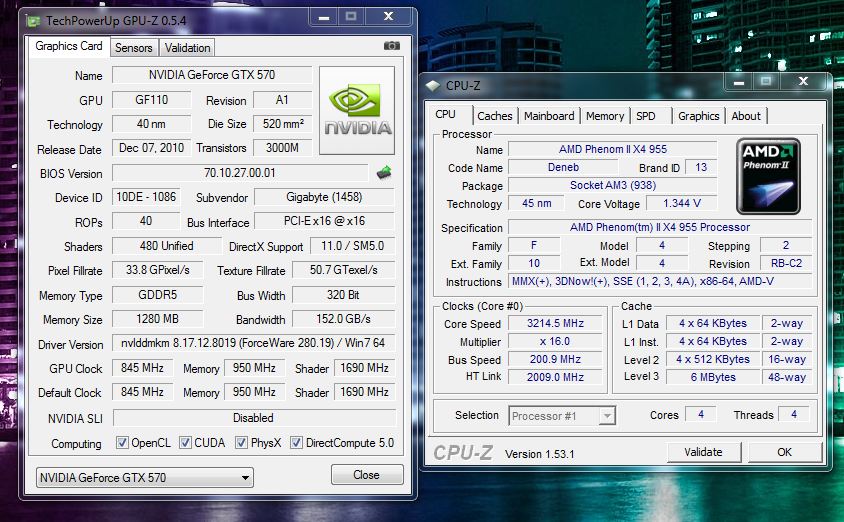
Task: Click the Level 2 cache value 4 x 512 KBytes
Action: pyautogui.click(x=713, y=359)
